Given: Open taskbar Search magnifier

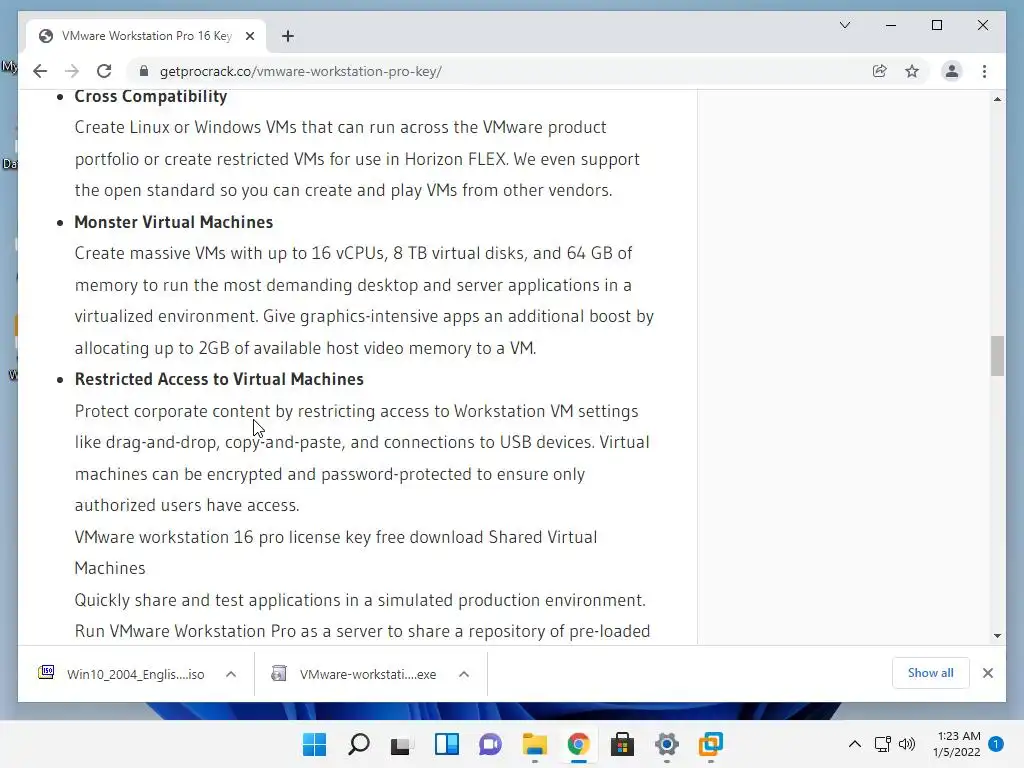Looking at the screenshot, I should coord(359,744).
